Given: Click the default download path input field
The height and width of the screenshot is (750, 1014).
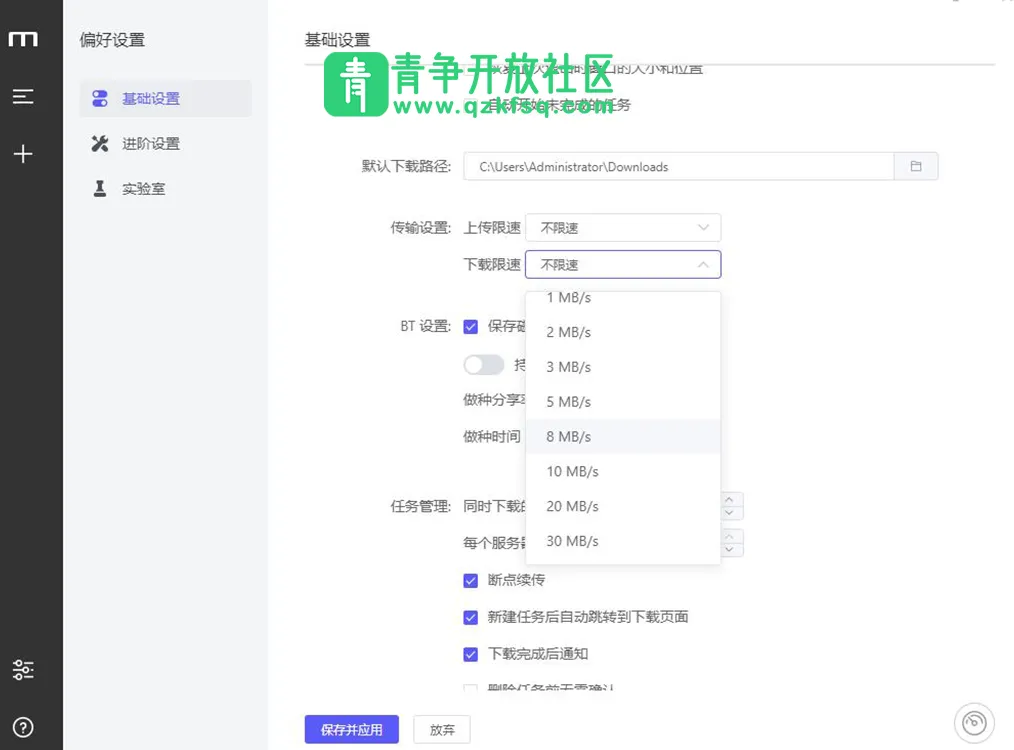Looking at the screenshot, I should [x=678, y=167].
